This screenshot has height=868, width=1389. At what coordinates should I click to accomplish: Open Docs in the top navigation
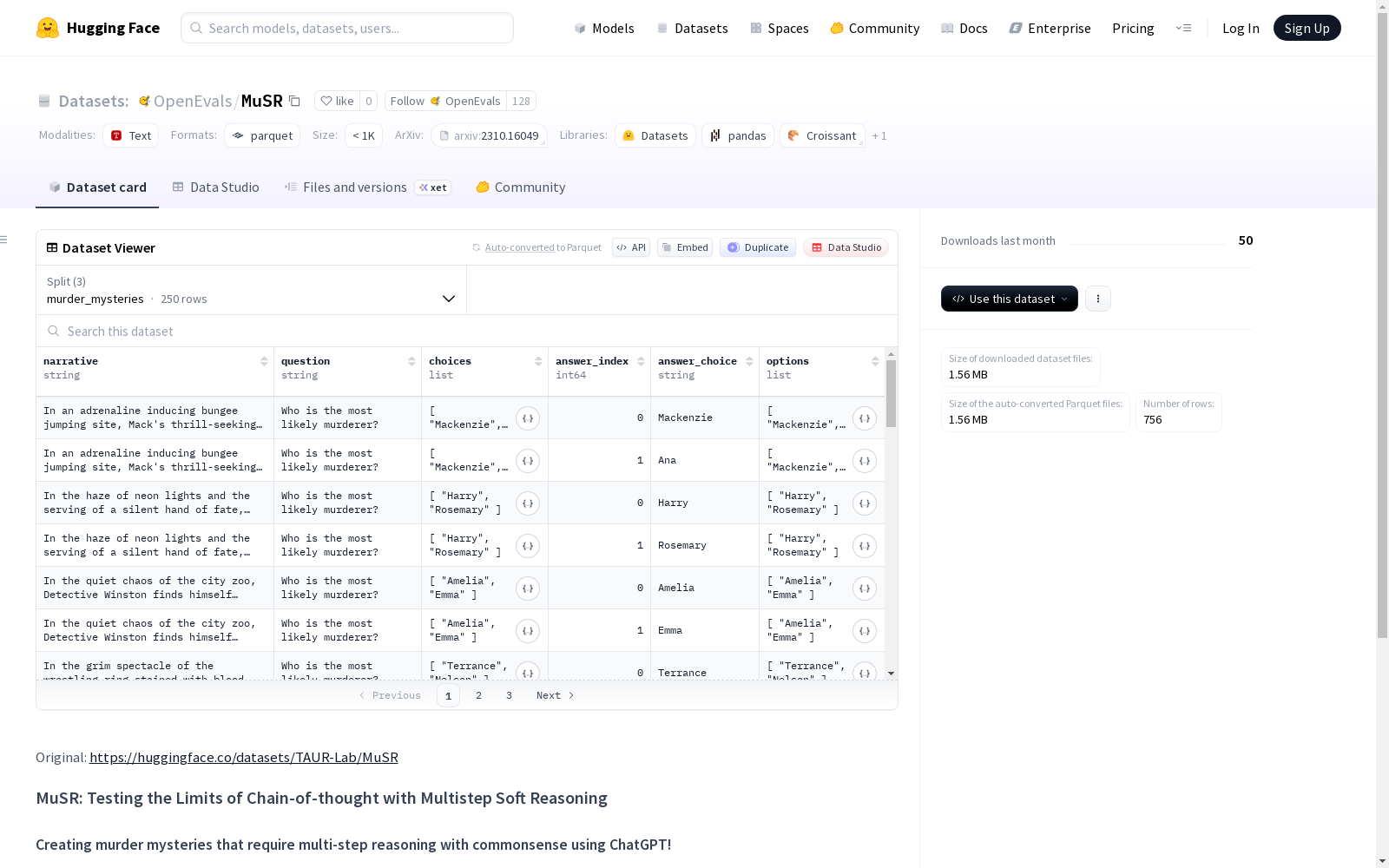pyautogui.click(x=964, y=28)
